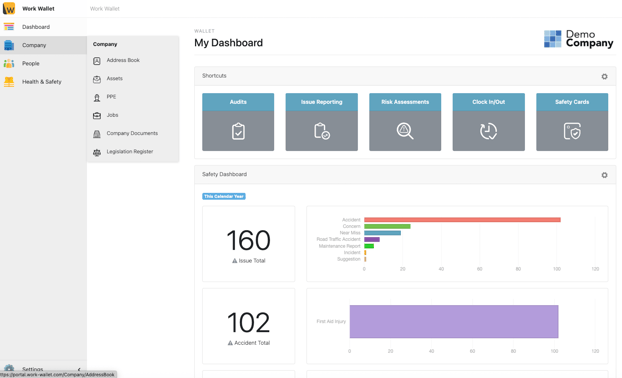This screenshot has width=622, height=378.
Task: Select the Company building icon in sidebar
Action: tap(9, 45)
